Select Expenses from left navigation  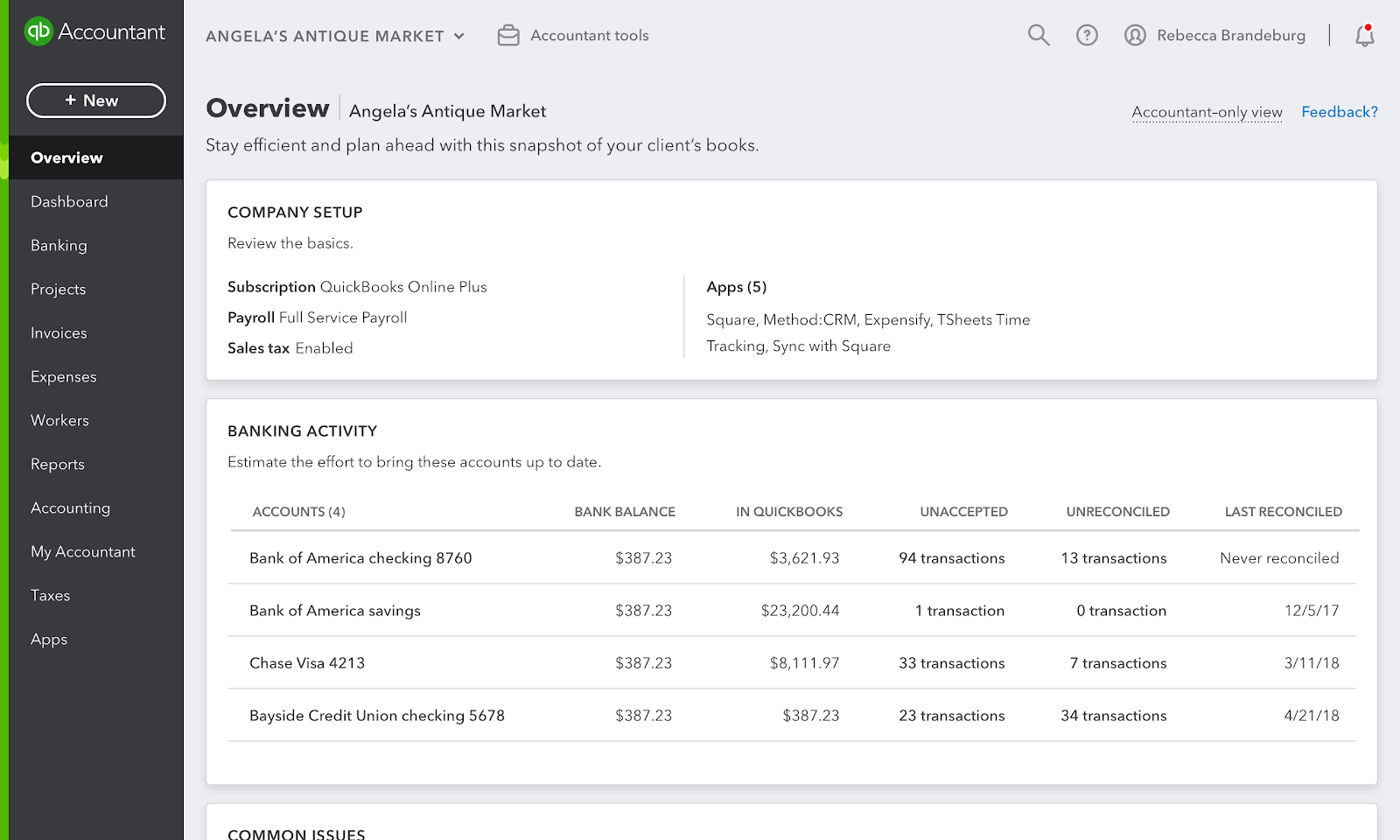tap(64, 377)
